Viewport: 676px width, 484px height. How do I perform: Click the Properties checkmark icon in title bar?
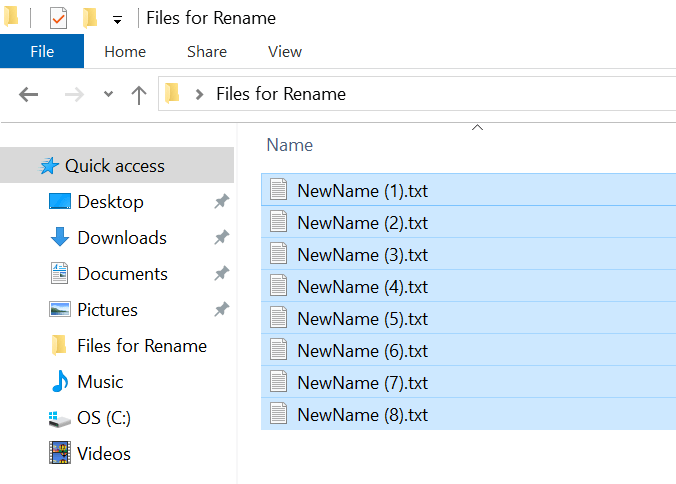click(x=58, y=18)
